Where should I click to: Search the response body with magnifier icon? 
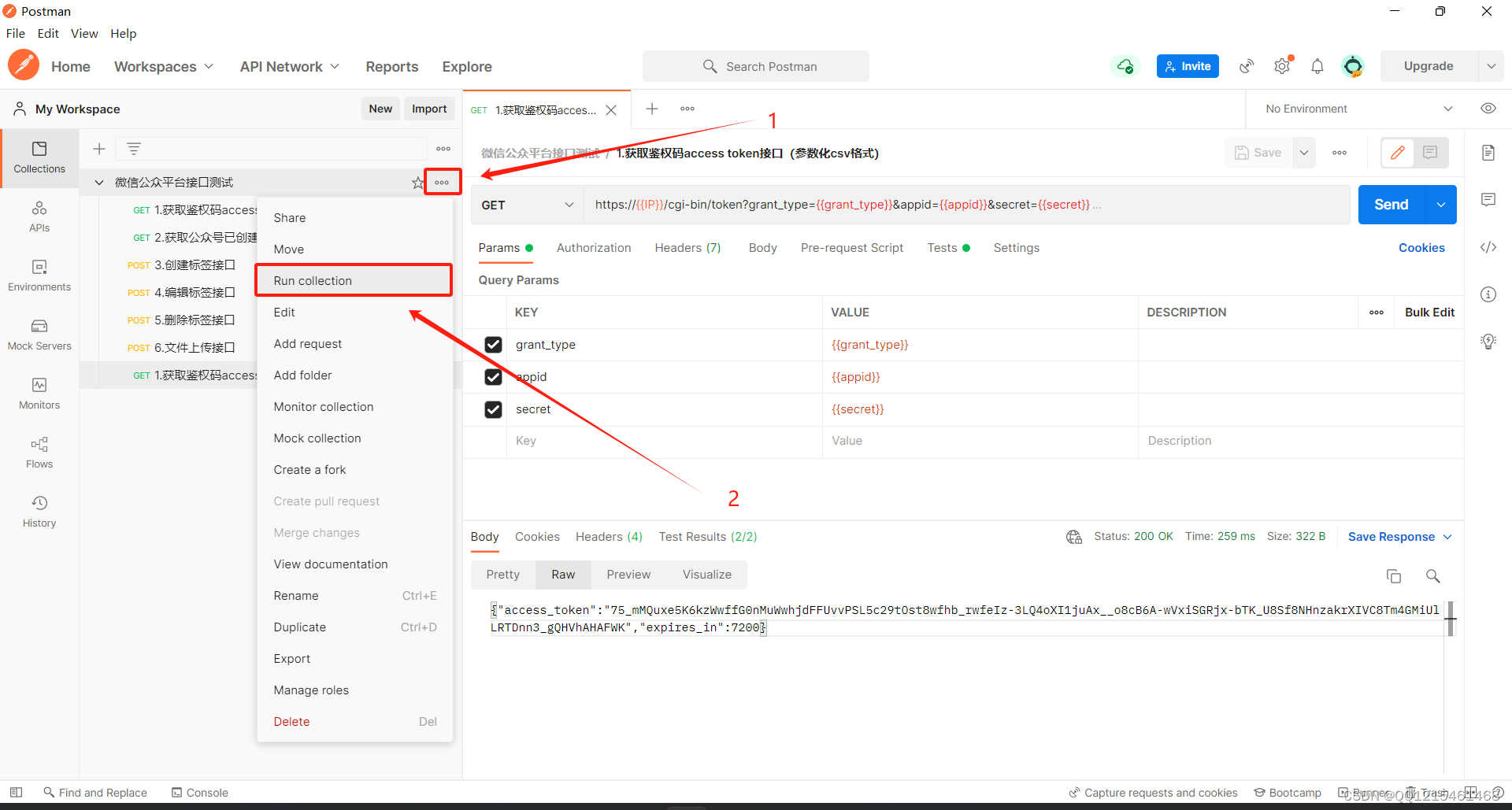pos(1432,576)
